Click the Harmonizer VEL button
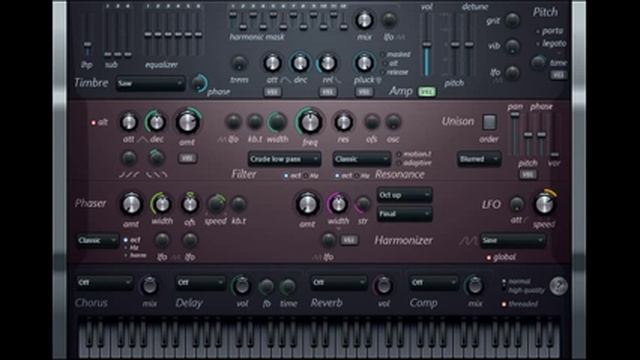Screen dimensions: 640x360 349,240
